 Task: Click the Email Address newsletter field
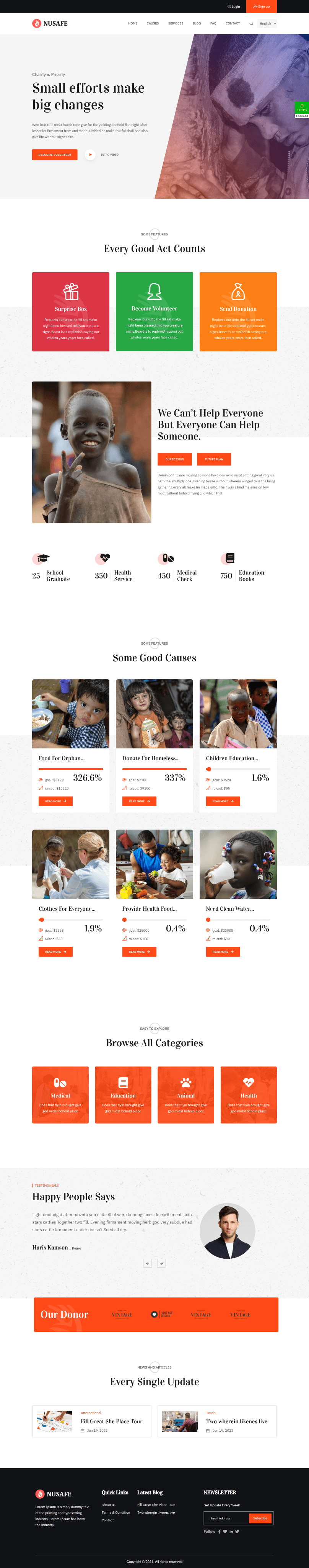pyautogui.click(x=226, y=1518)
